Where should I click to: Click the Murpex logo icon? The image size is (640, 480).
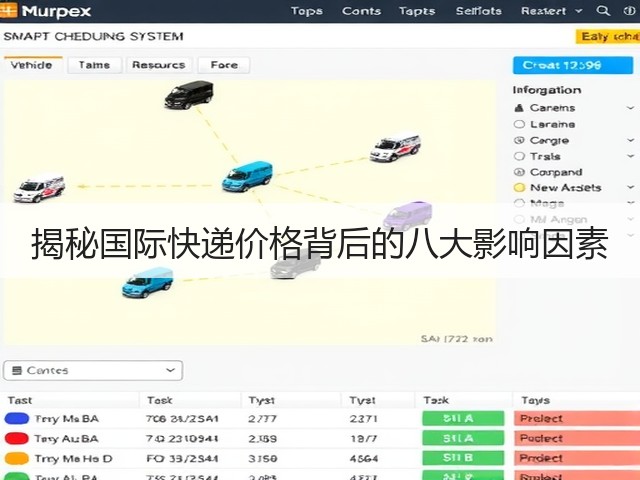point(8,11)
